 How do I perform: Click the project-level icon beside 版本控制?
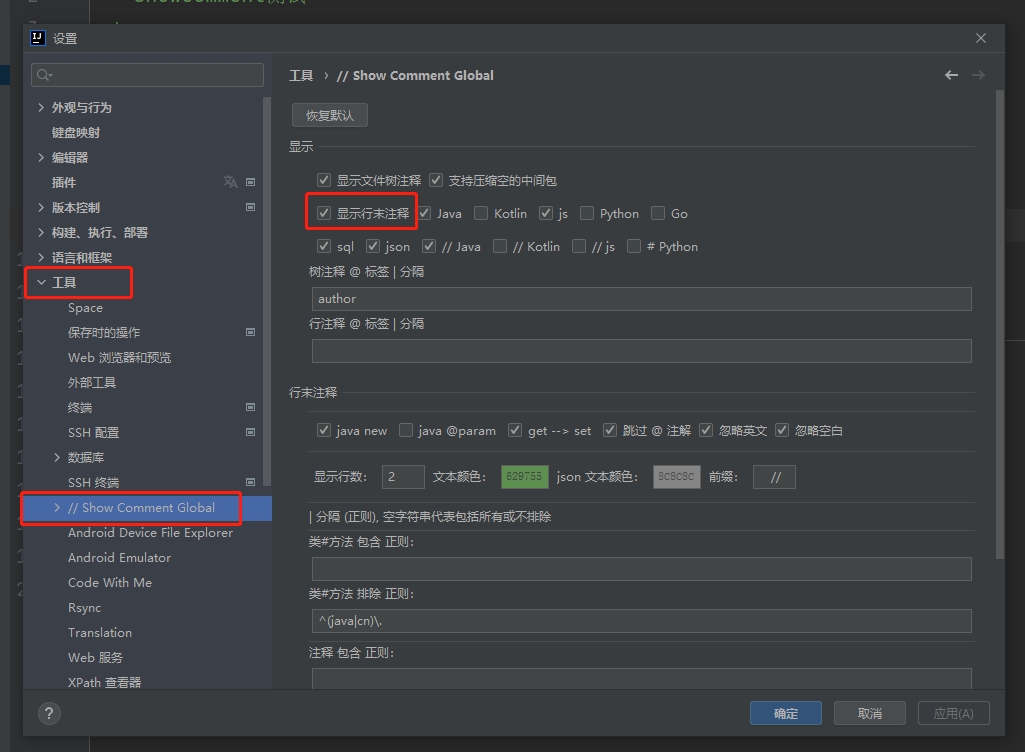coord(250,207)
